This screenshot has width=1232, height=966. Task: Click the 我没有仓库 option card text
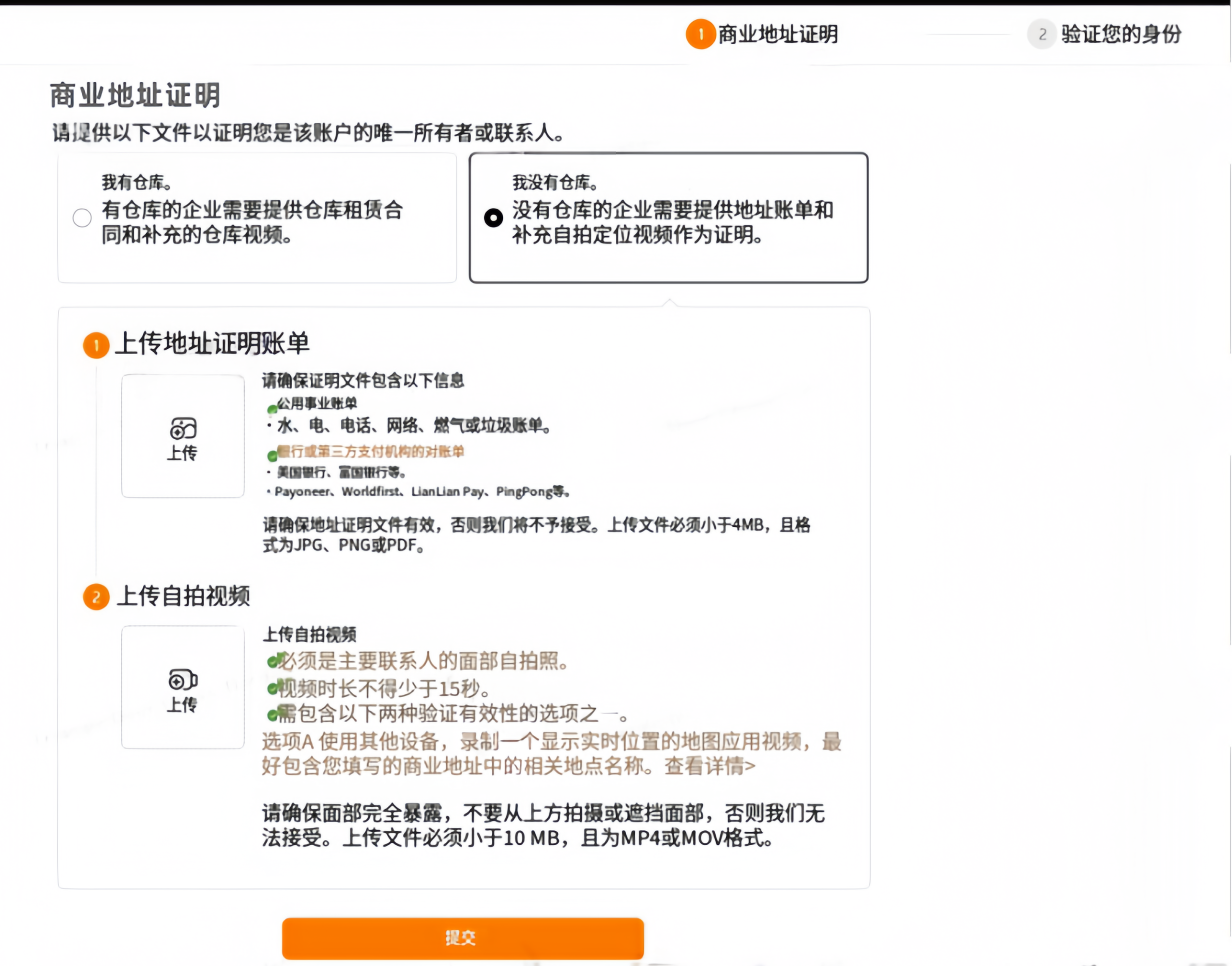click(x=672, y=222)
